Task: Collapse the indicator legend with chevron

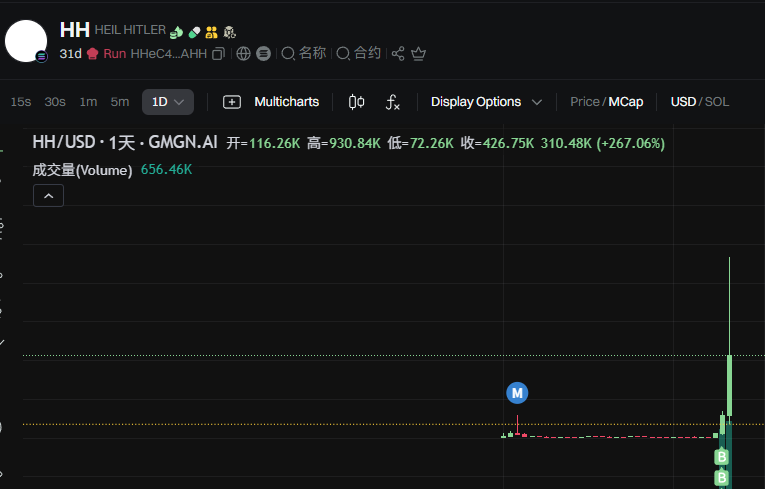Action: click(48, 196)
